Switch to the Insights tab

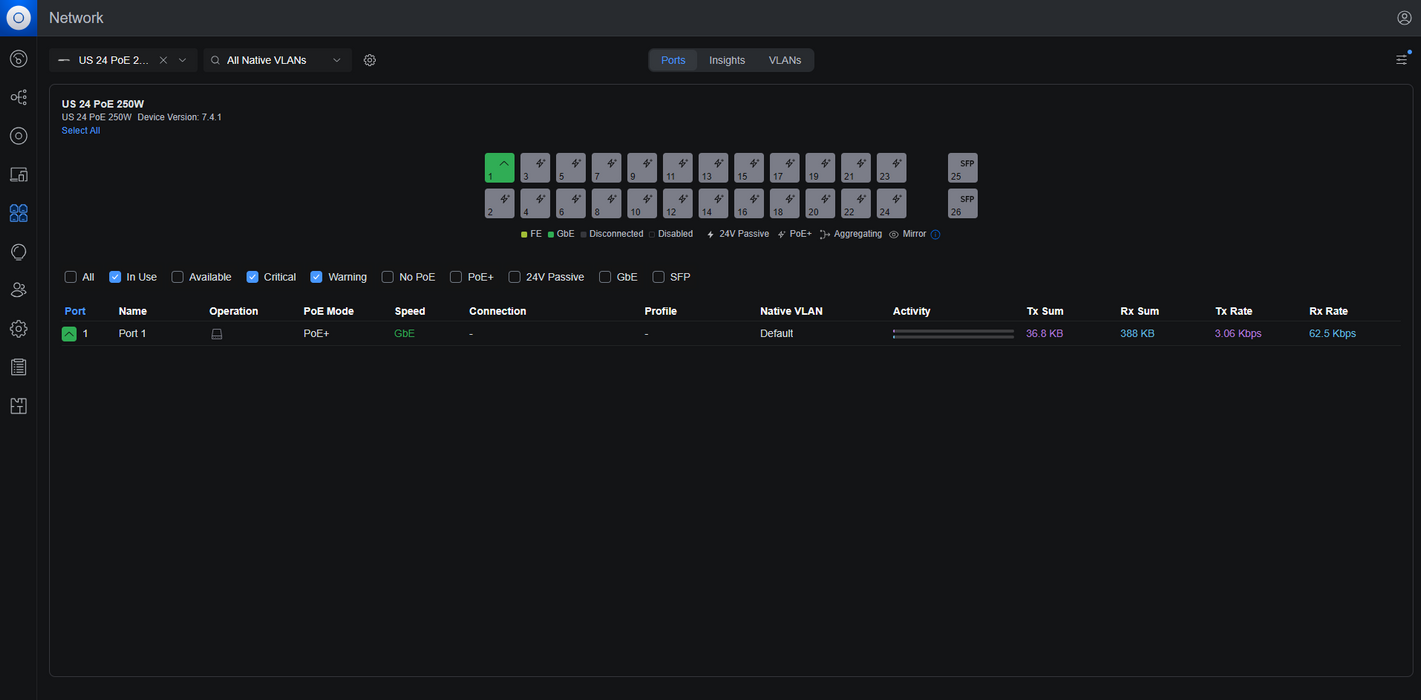click(x=727, y=60)
